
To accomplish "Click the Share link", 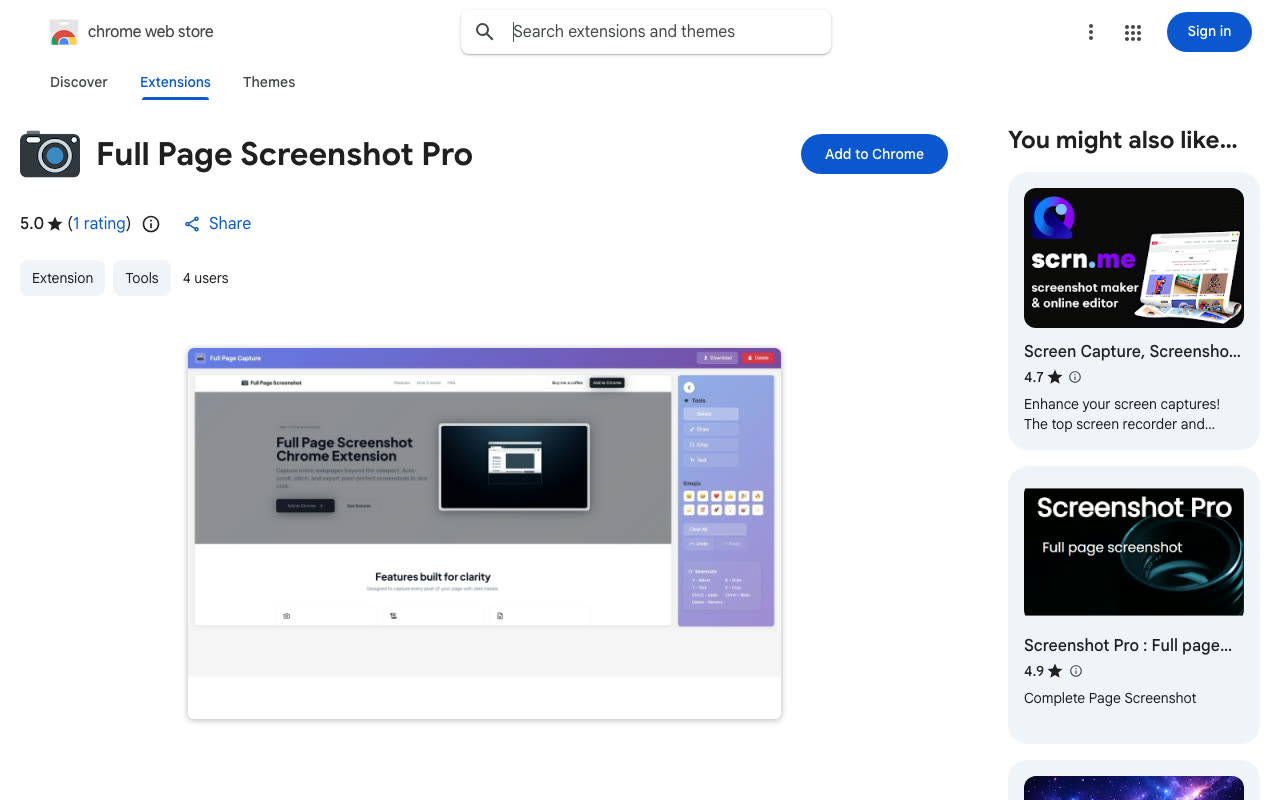I will tap(229, 224).
